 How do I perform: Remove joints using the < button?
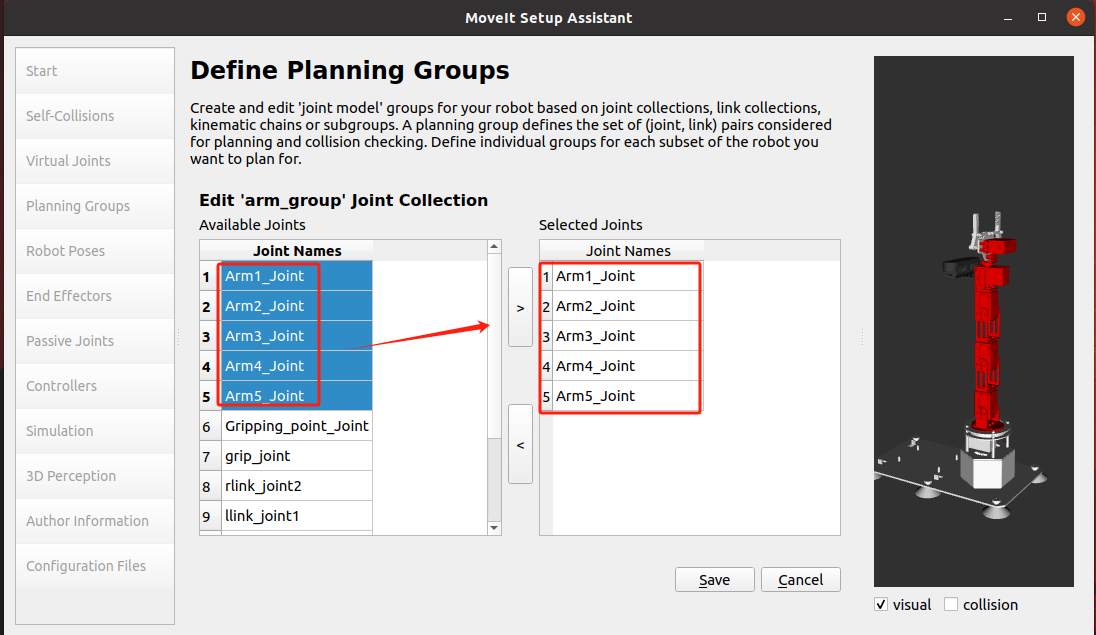coord(520,444)
